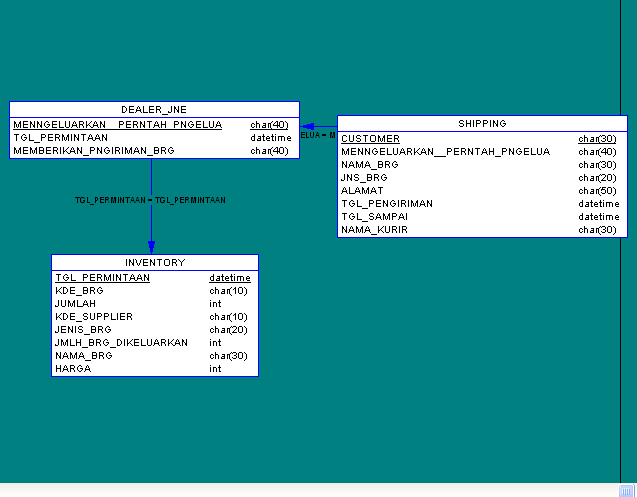637x497 pixels.
Task: Click JENIS_BRG column in INVENTORY
Action: [x=83, y=330]
